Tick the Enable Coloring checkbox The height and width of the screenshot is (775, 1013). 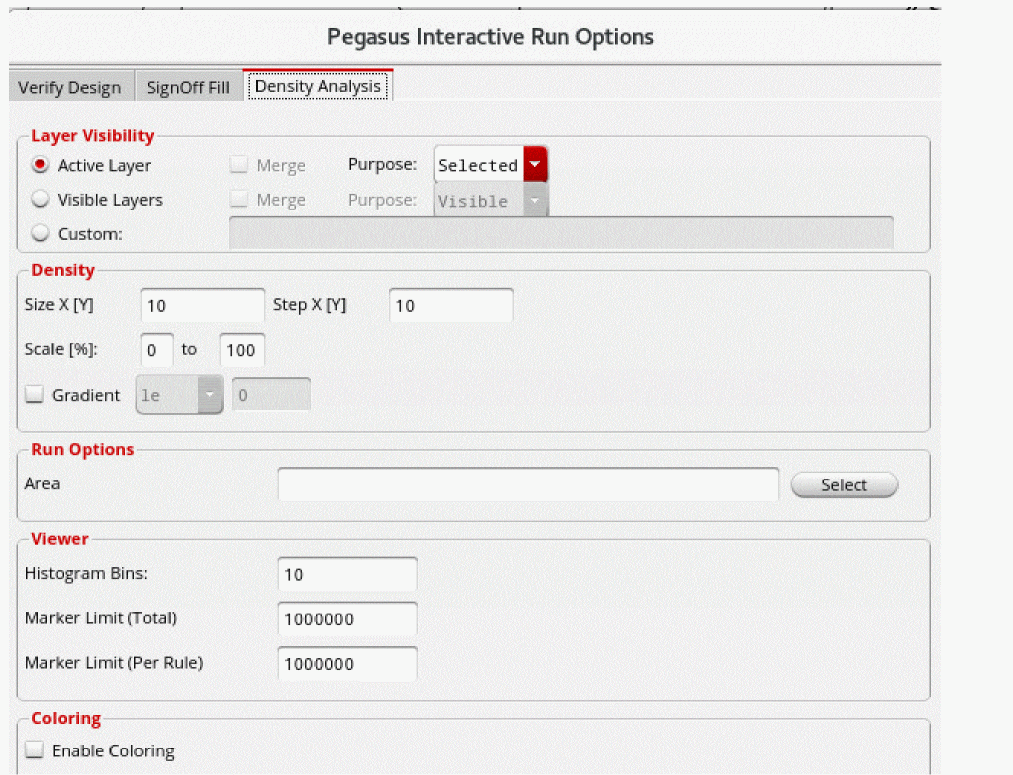[35, 750]
